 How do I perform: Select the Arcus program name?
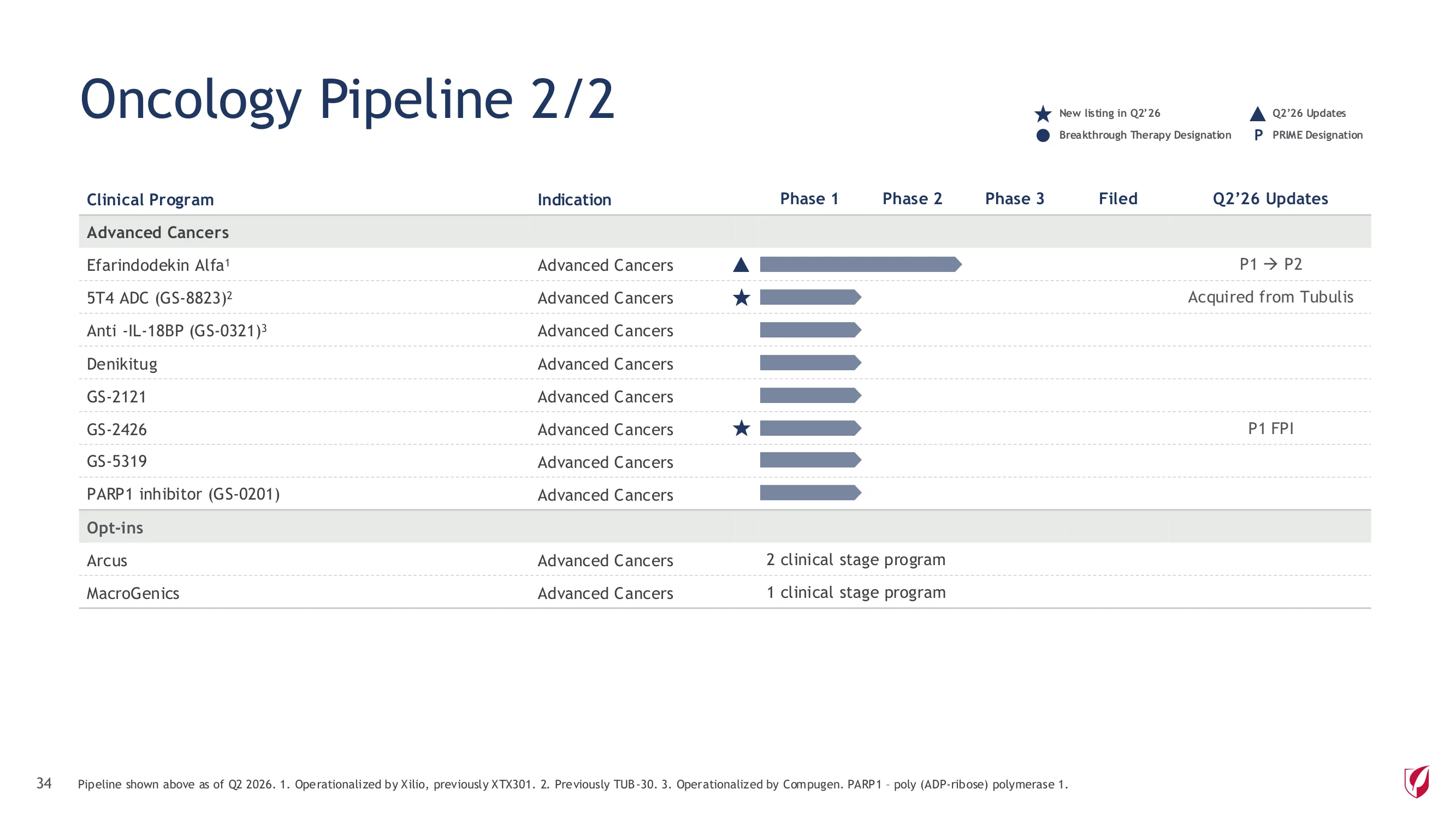[107, 561]
